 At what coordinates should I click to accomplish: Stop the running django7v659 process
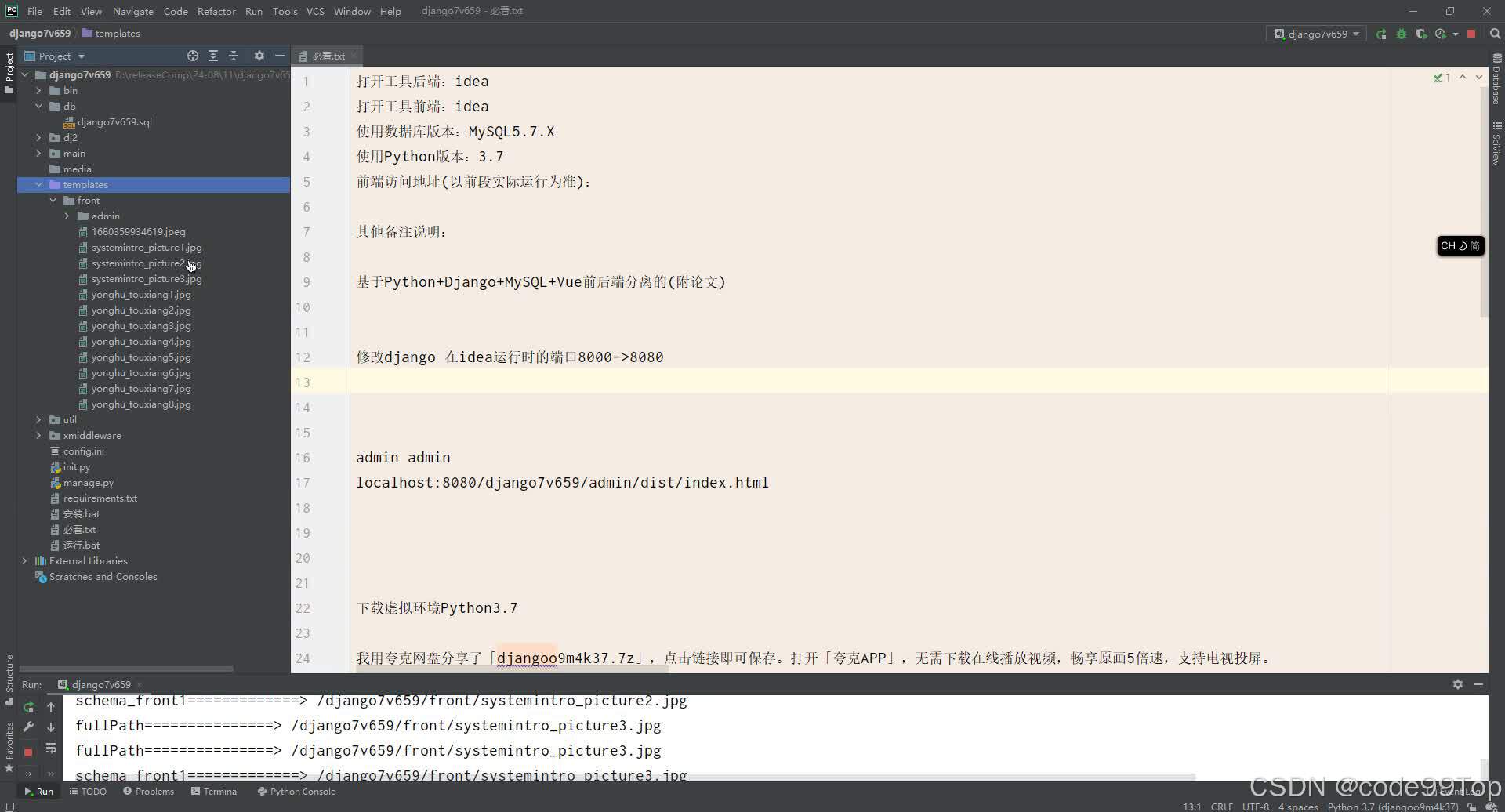tap(1472, 34)
